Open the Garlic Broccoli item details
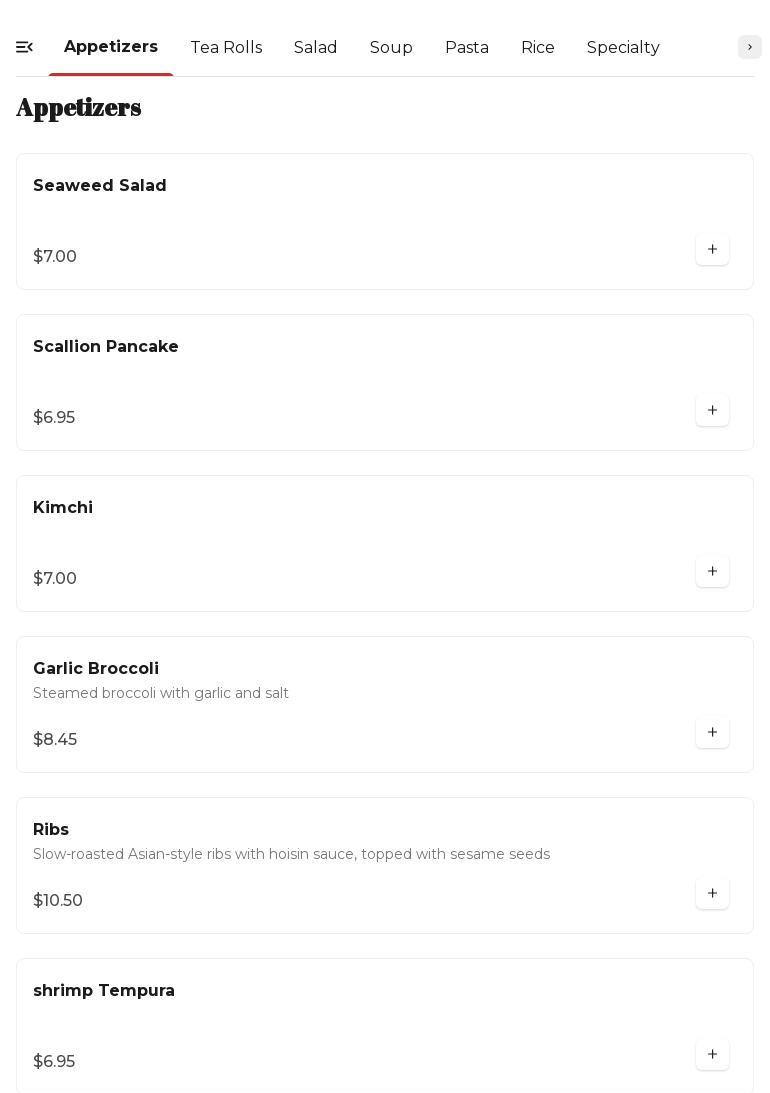Viewport: 770px width, 1093px height. (96, 669)
